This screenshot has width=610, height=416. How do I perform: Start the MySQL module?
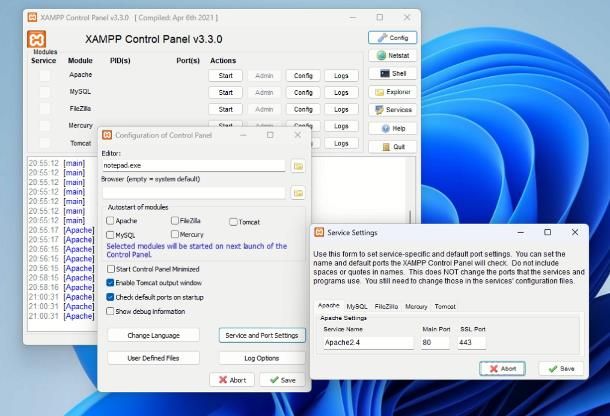pos(225,92)
